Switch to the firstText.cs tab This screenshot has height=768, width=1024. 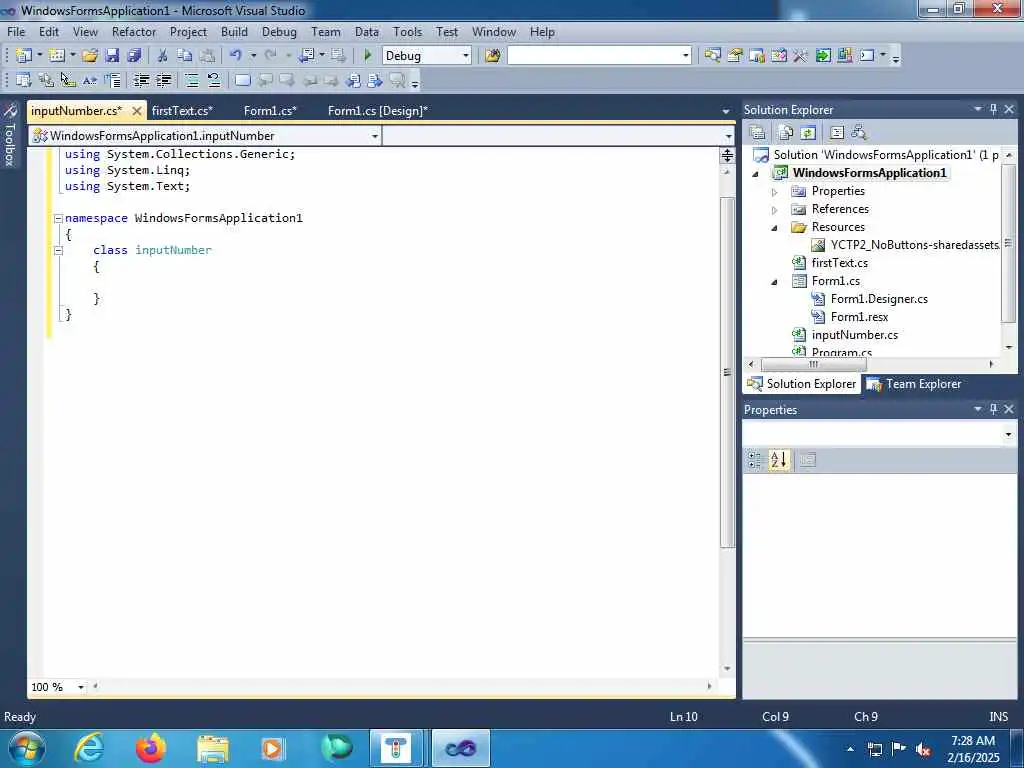pyautogui.click(x=182, y=111)
